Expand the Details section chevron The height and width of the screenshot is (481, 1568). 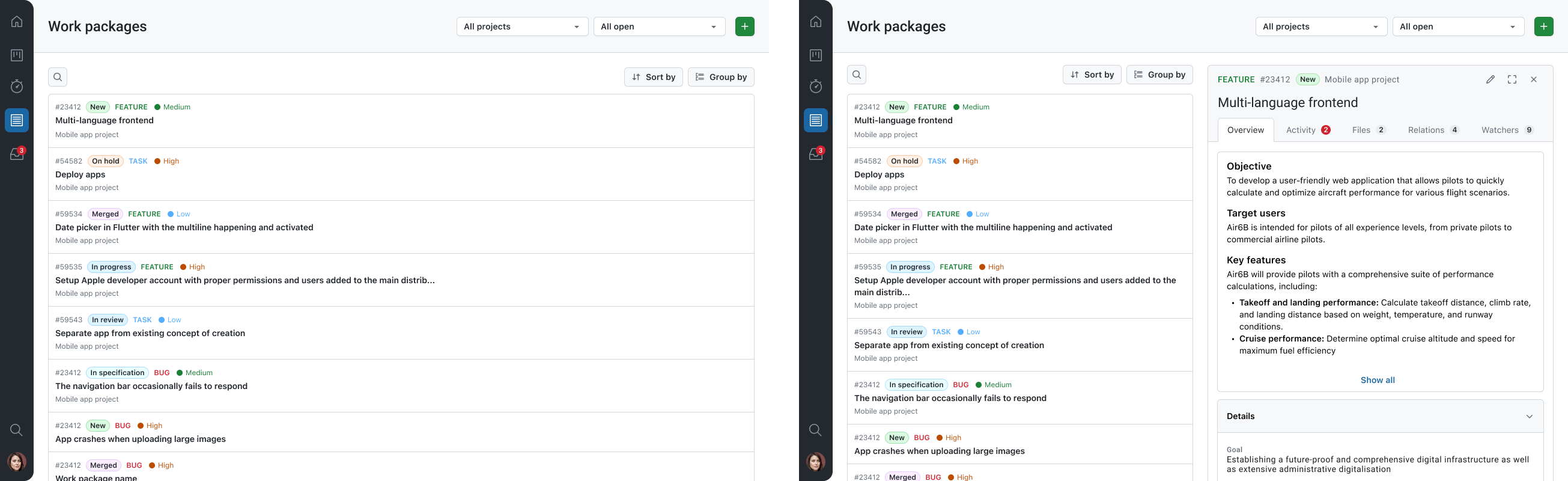[x=1529, y=417]
